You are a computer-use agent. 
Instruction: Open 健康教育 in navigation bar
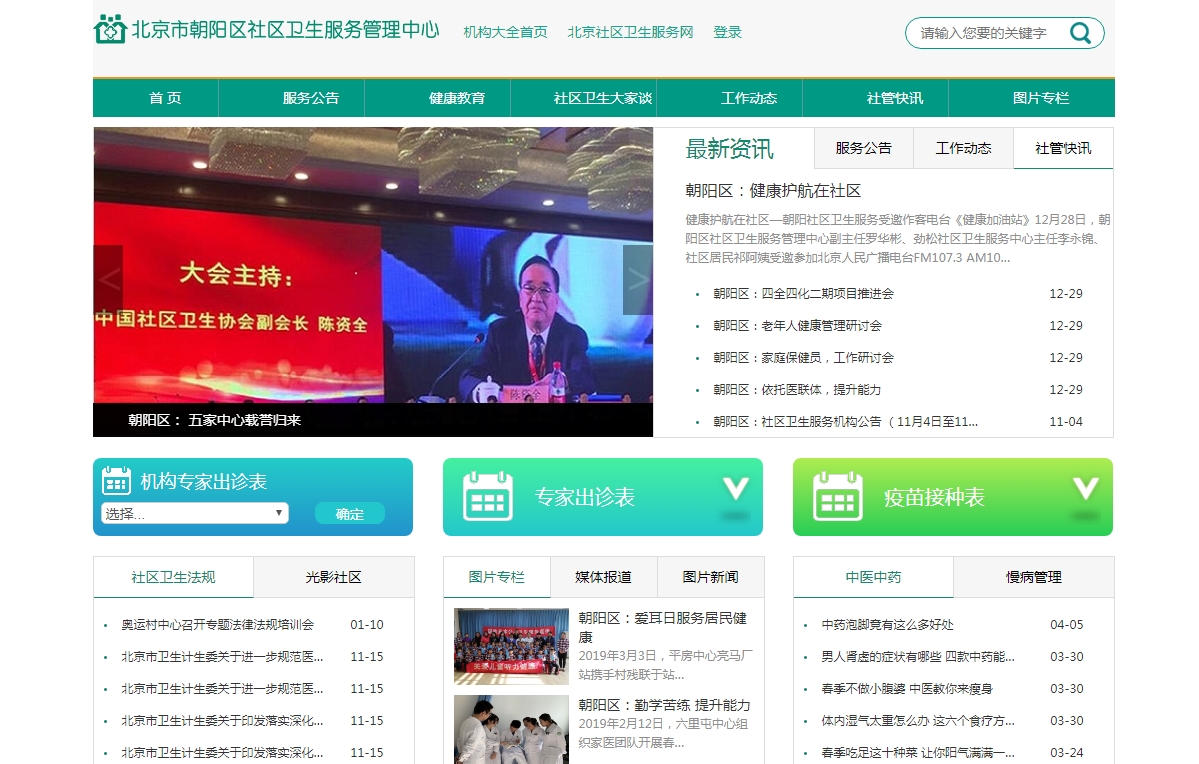click(457, 98)
